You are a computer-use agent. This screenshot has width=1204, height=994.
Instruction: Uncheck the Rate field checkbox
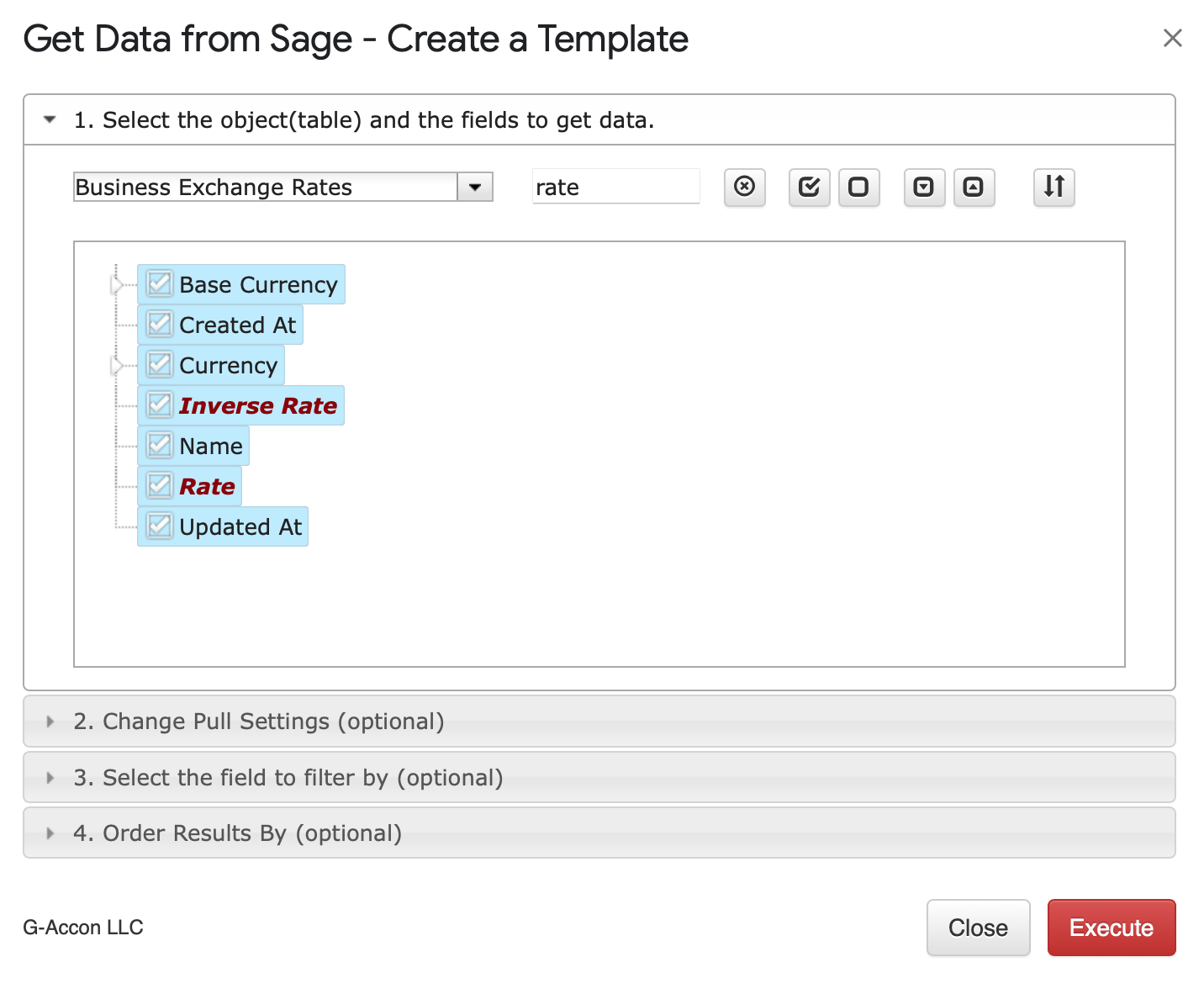pyautogui.click(x=159, y=486)
